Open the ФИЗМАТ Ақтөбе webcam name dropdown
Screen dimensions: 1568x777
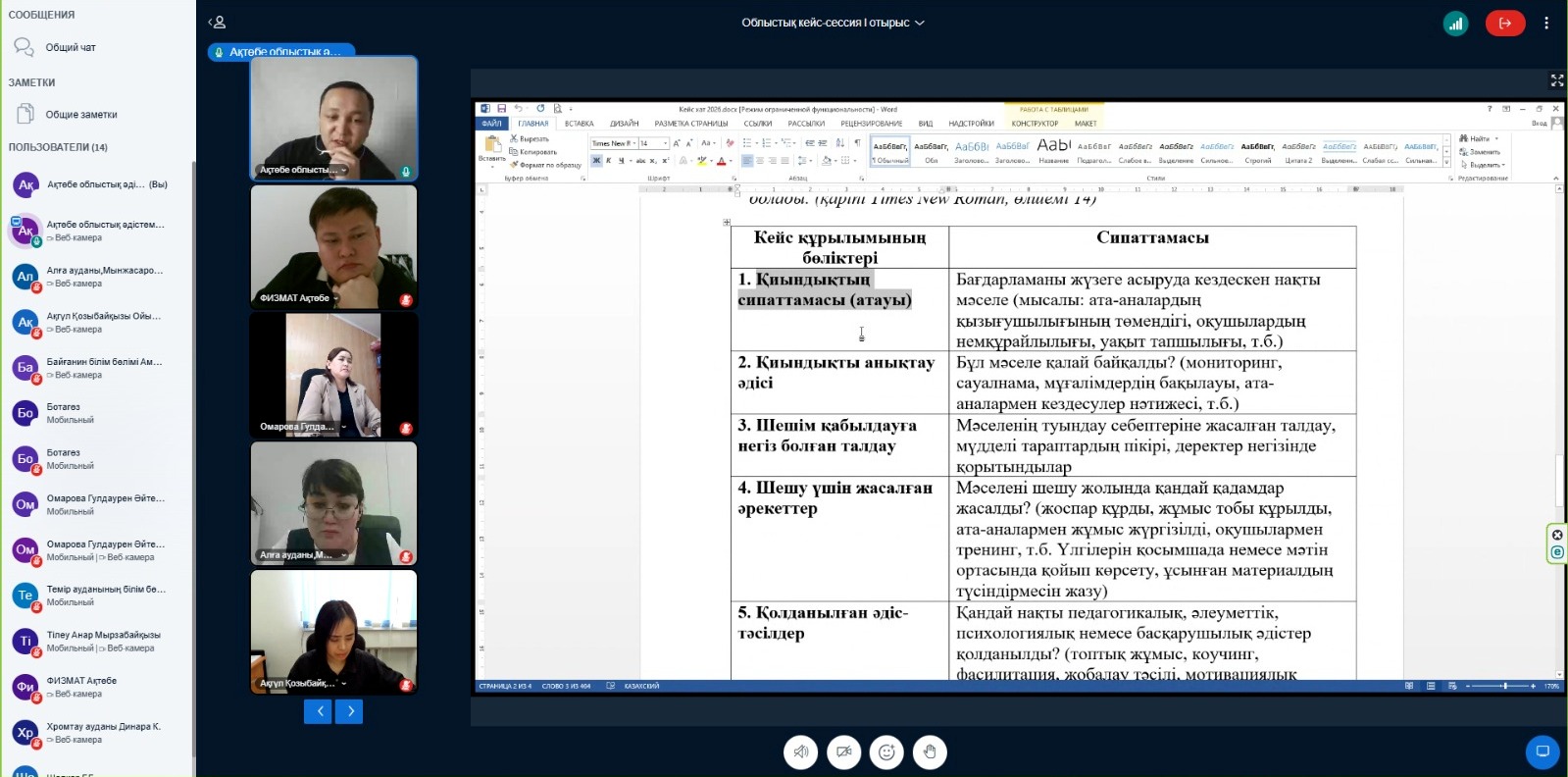coord(335,298)
